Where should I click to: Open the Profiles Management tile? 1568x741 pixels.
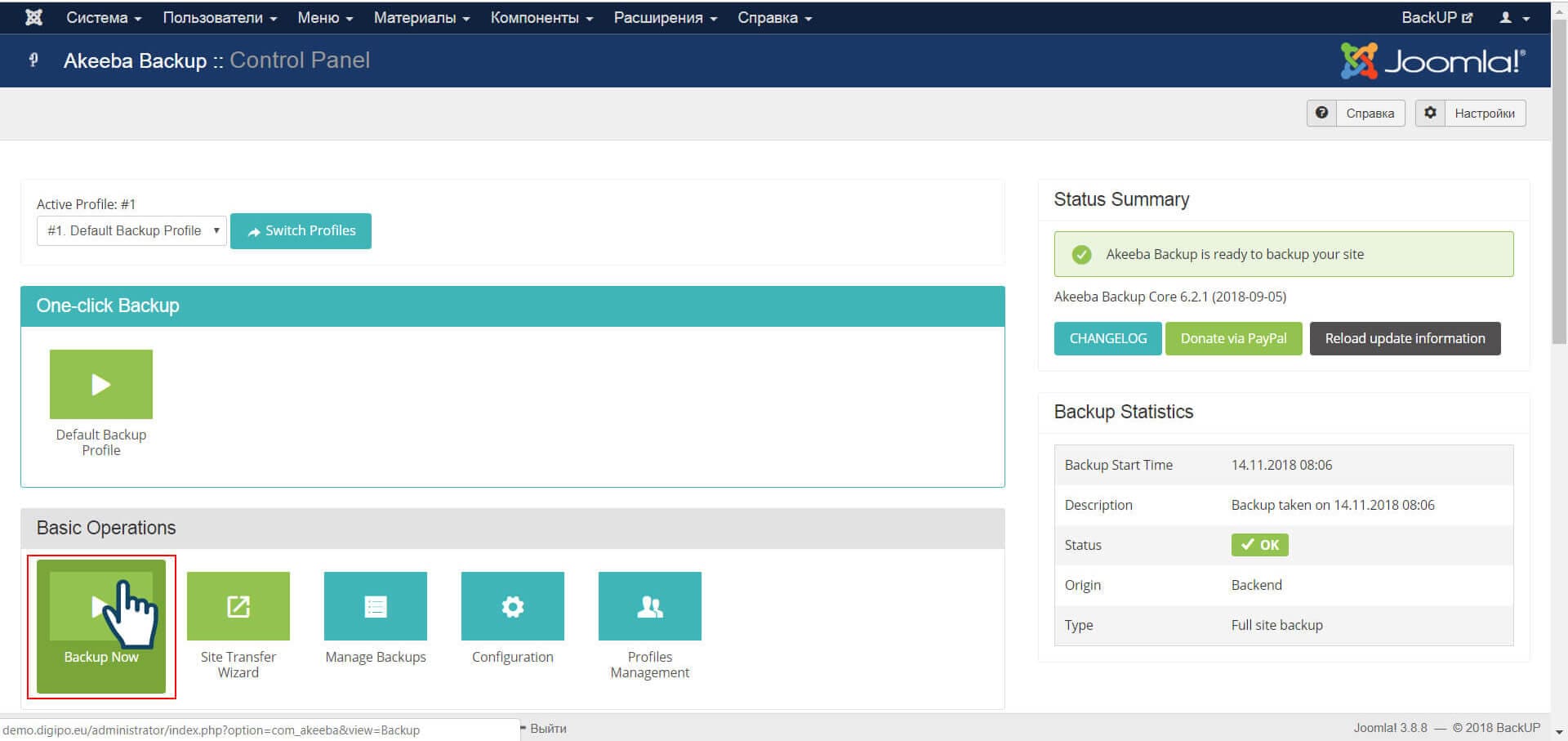click(x=649, y=606)
